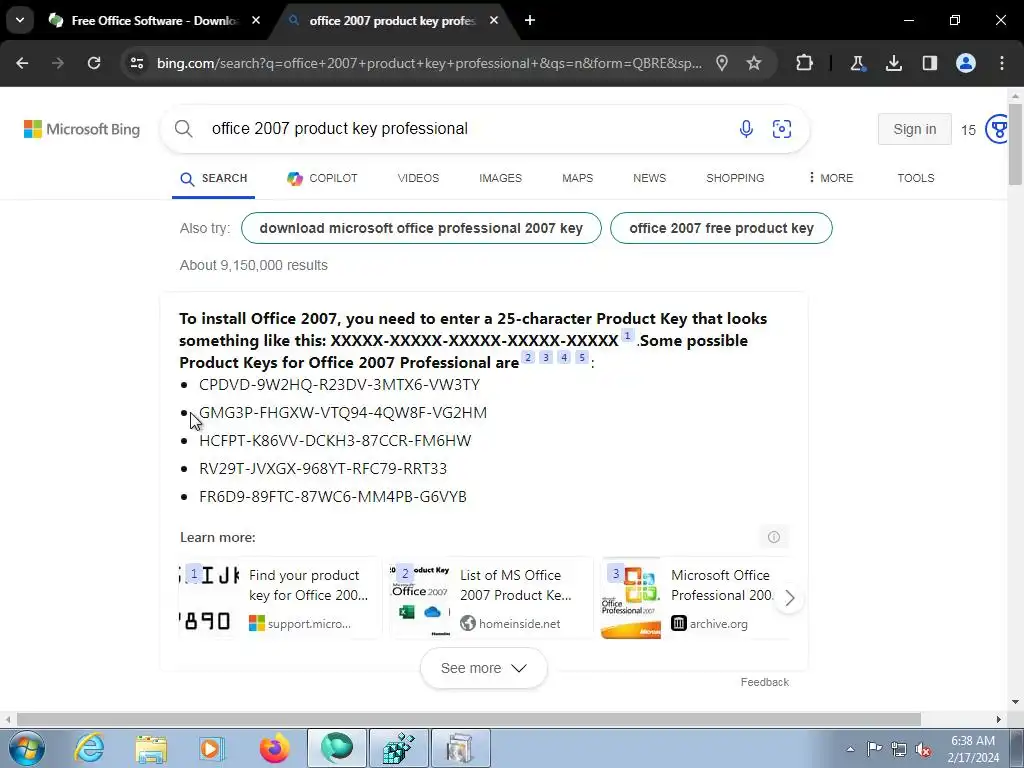This screenshot has height=768, width=1024.
Task: Click the Sign in button
Action: [x=914, y=129]
